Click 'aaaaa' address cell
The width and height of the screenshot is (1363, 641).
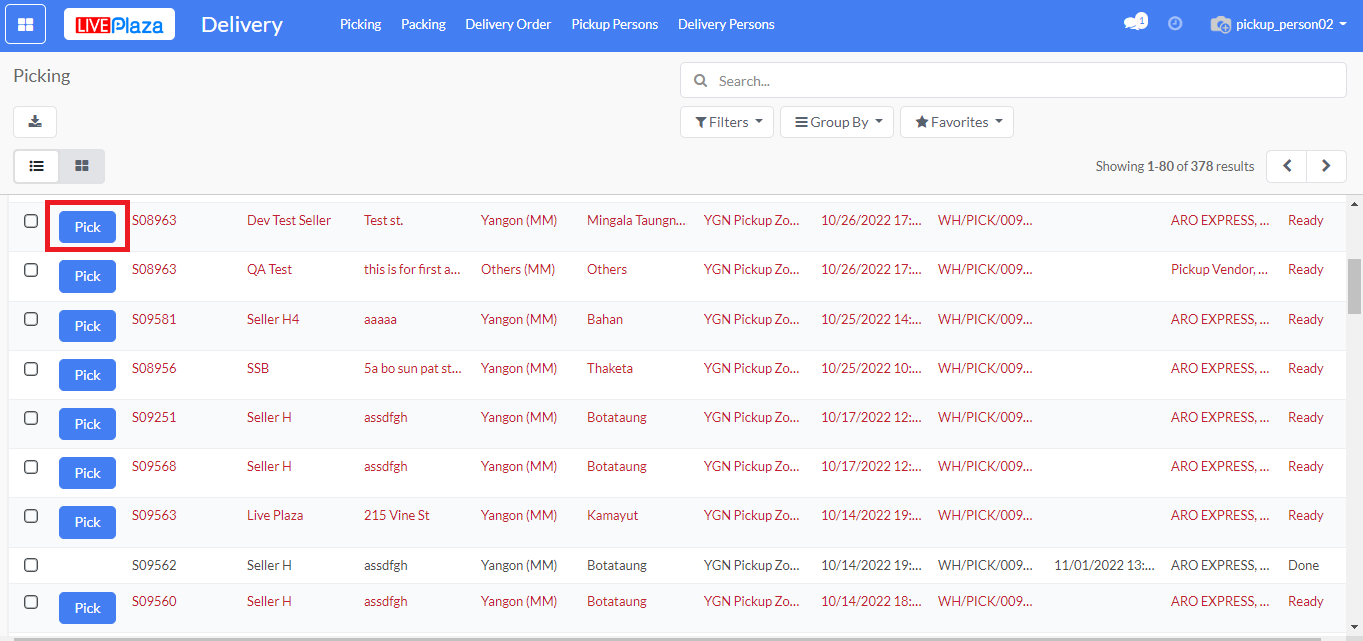tap(380, 319)
